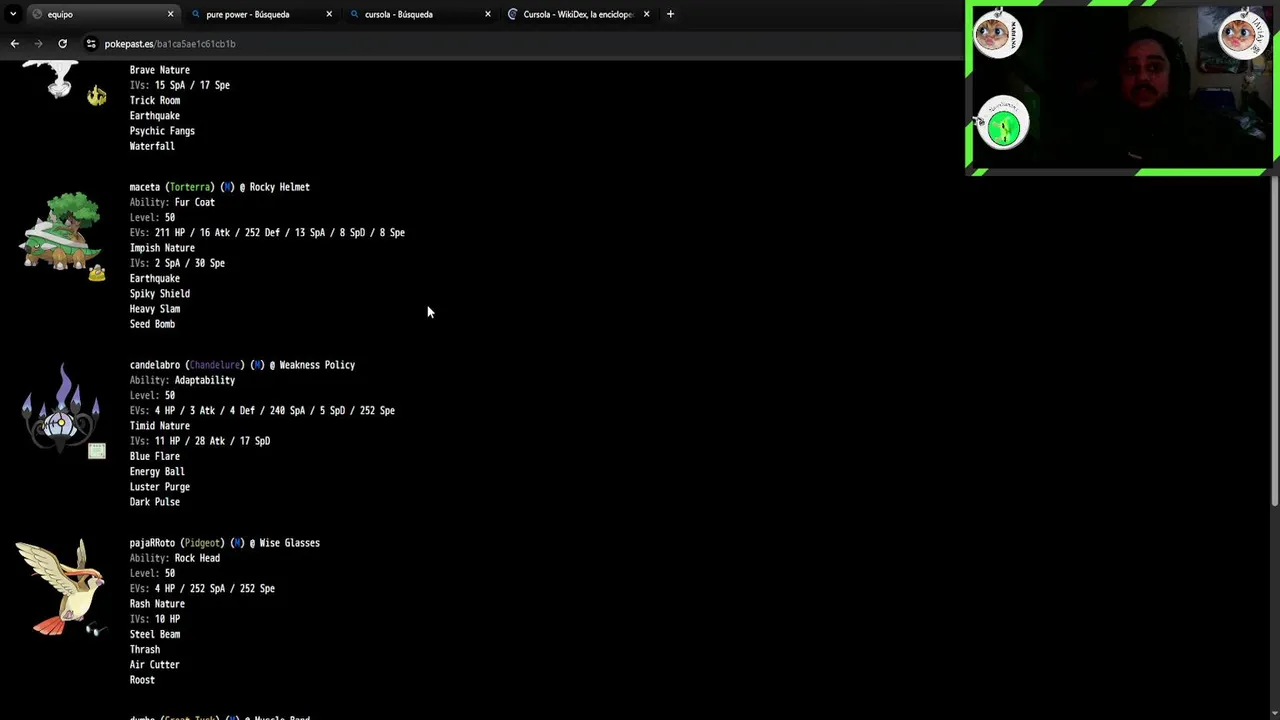The image size is (1280, 720).
Task: Focus the pokepast.es address bar
Action: 520,43
